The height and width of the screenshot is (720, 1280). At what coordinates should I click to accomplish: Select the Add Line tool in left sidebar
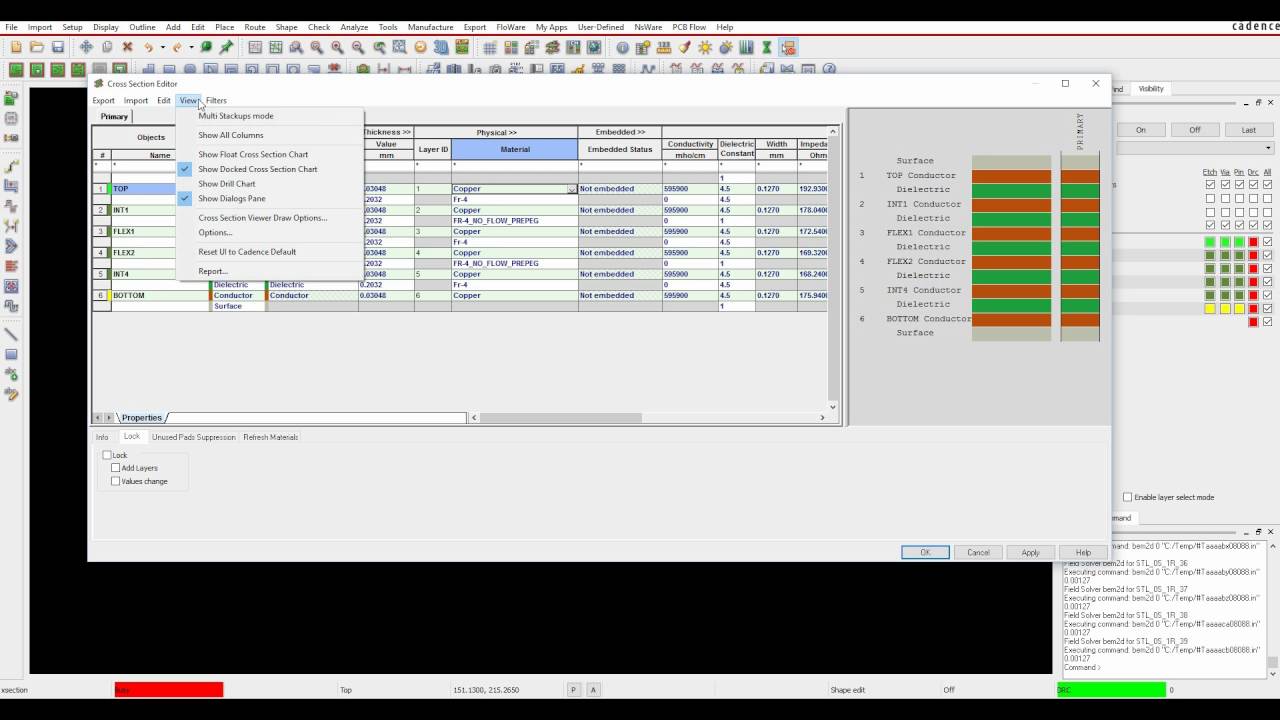(12, 334)
